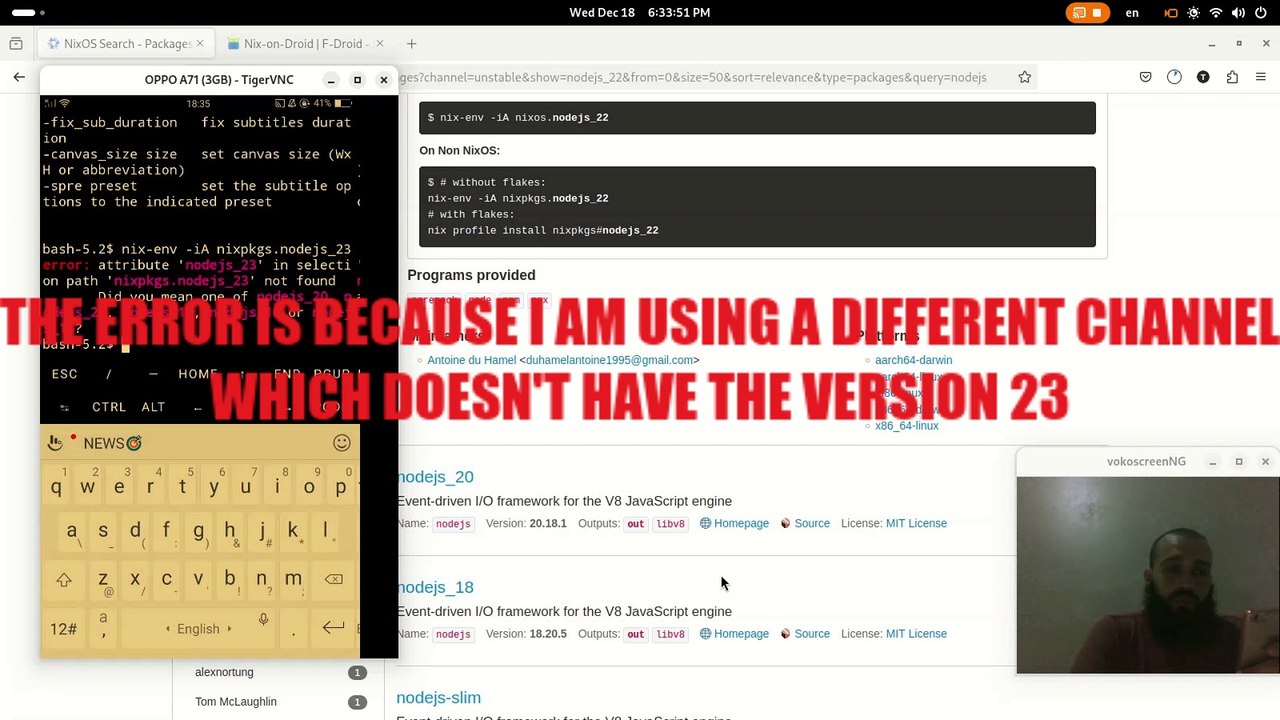Click the Wi-Fi network icon in top bar
Image resolution: width=1280 pixels, height=720 pixels.
coord(1216,13)
